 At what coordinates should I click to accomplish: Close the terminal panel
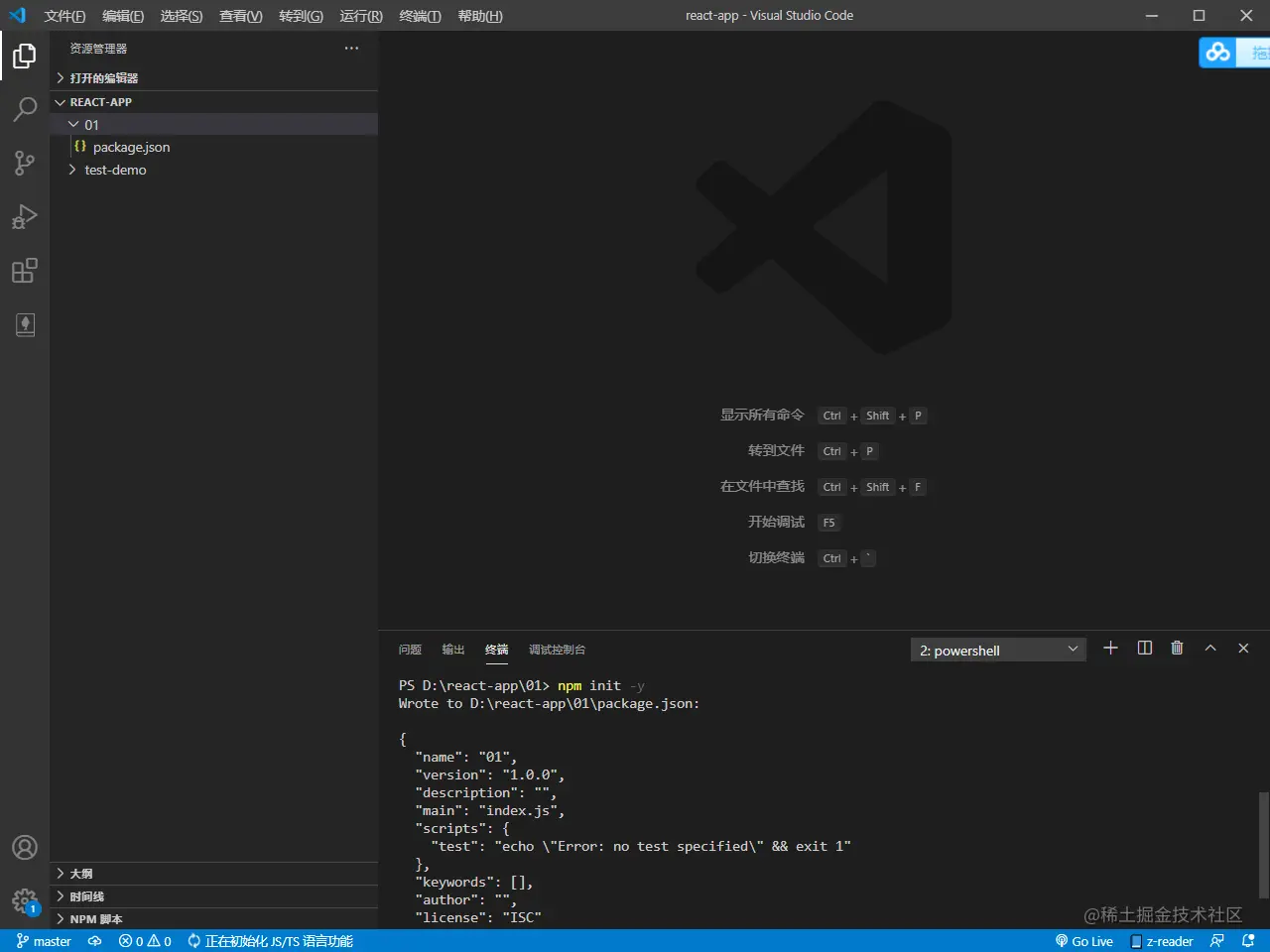1243,649
